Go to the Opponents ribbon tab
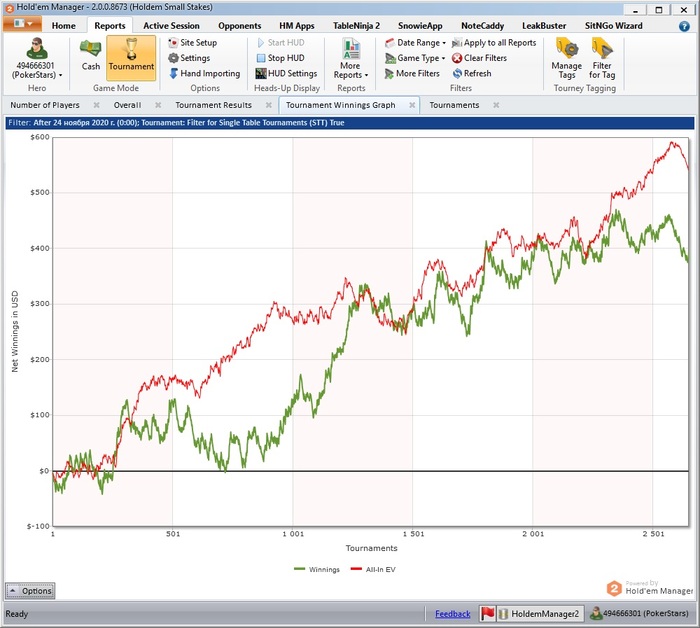 (239, 26)
